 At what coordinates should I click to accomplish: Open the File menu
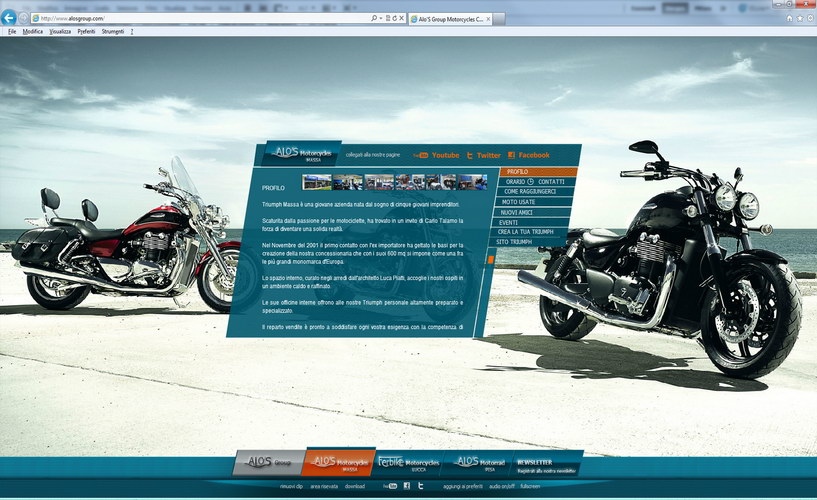(12, 31)
